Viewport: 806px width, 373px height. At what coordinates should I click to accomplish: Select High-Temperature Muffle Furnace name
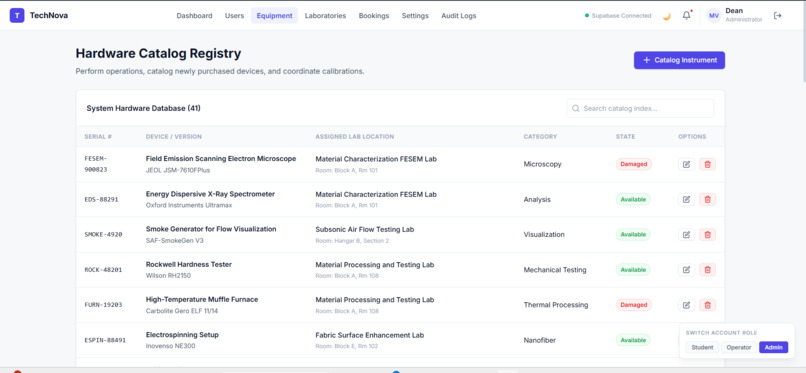[202, 300]
